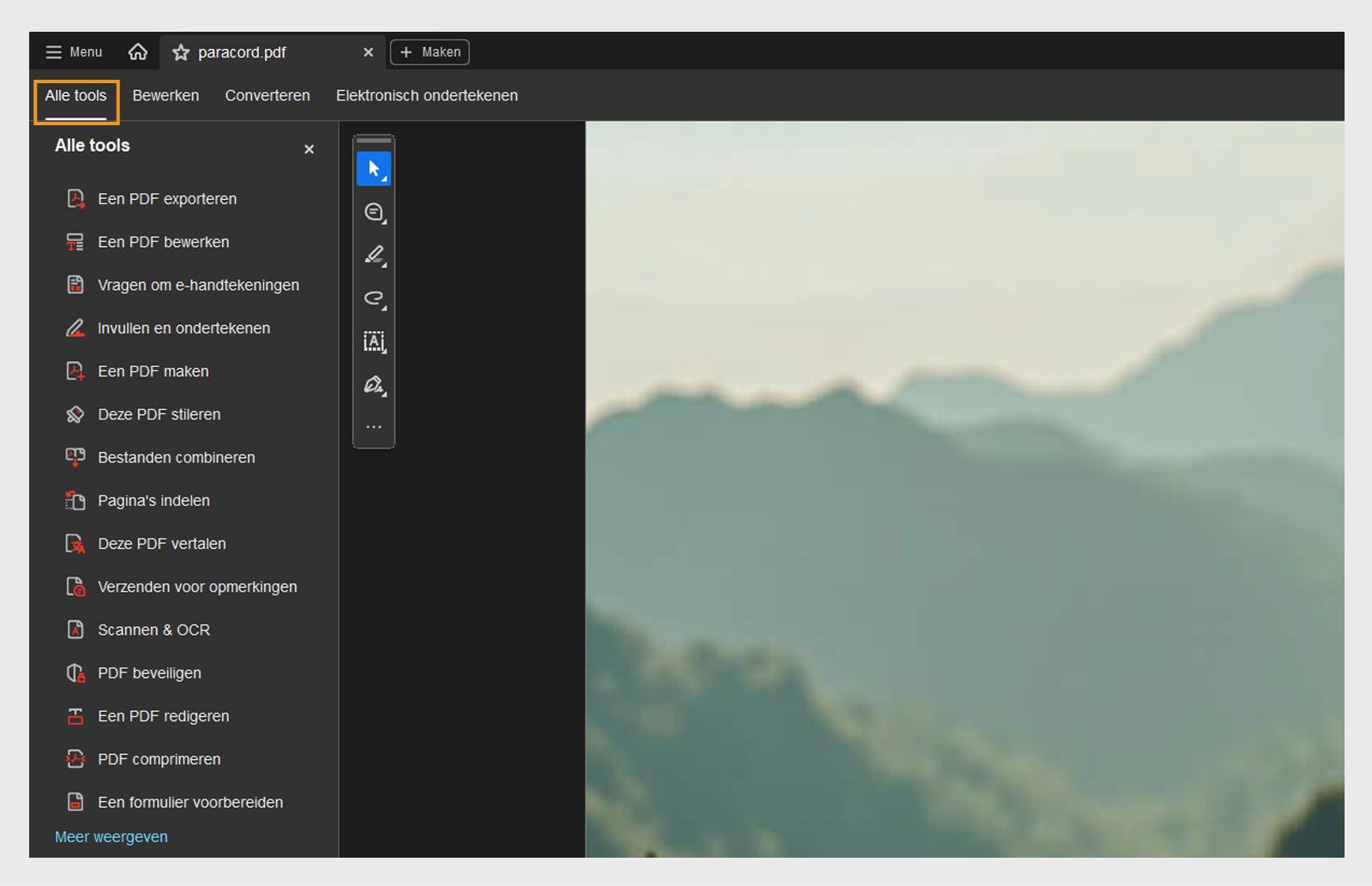This screenshot has width=1372, height=886.
Task: Open the Converteren tab
Action: click(267, 95)
